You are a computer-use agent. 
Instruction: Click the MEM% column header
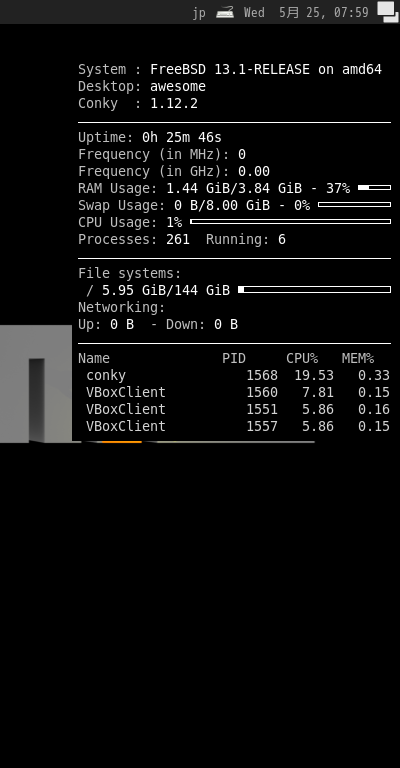358,359
